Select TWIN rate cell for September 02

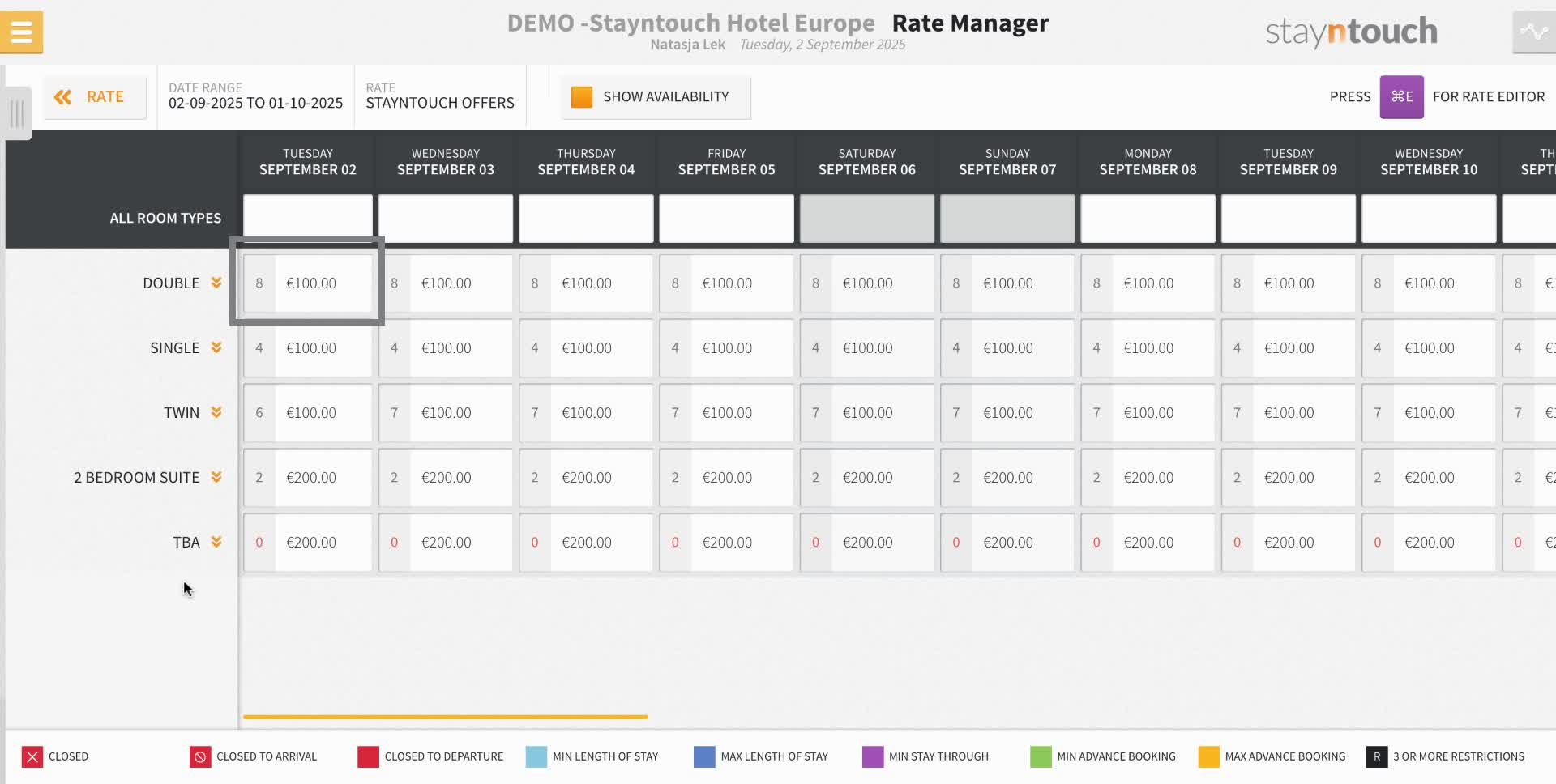tap(308, 412)
